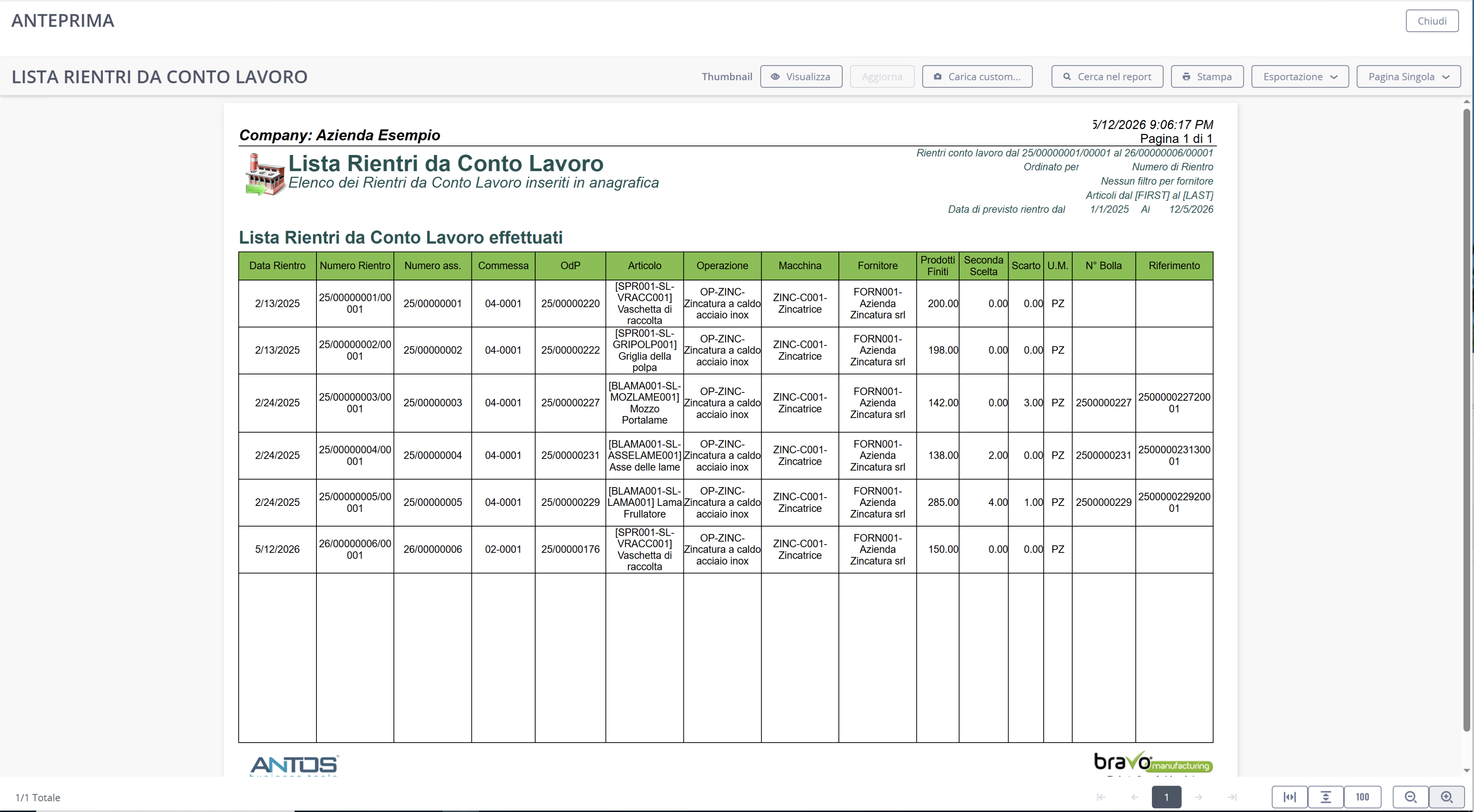Image resolution: width=1474 pixels, height=812 pixels.
Task: Click the scrollbar down arrow
Action: tap(1466, 770)
